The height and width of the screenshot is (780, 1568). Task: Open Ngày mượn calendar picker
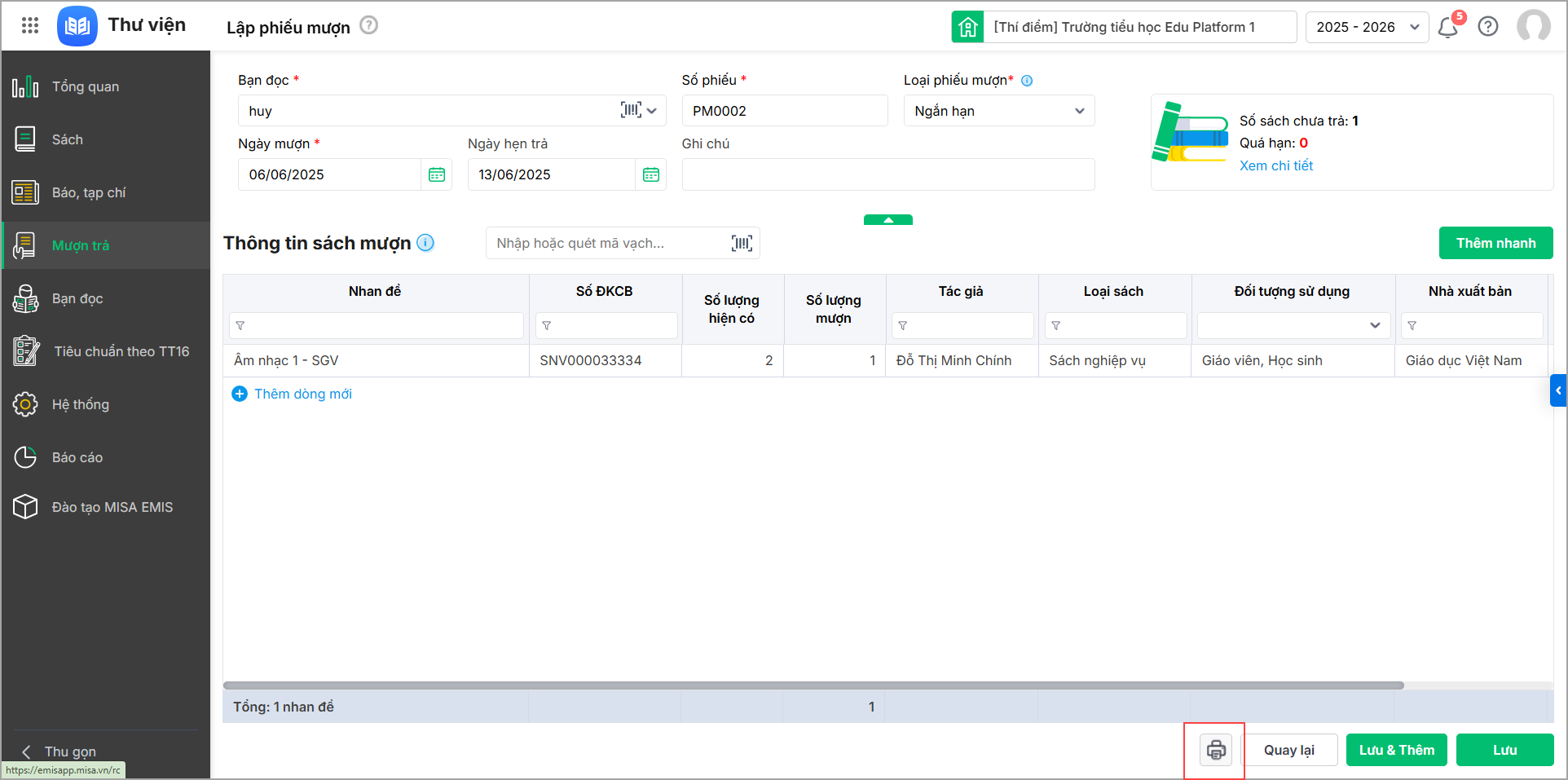pyautogui.click(x=437, y=174)
